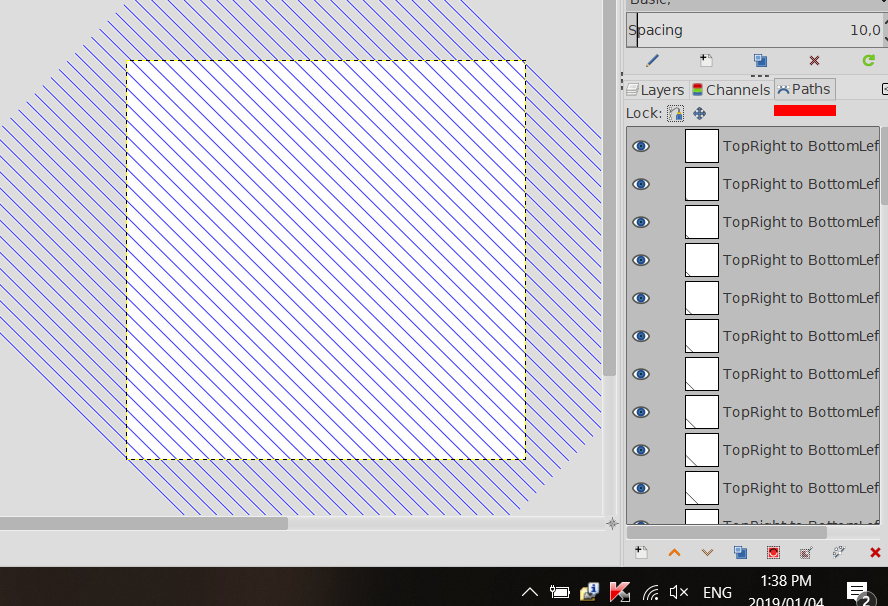
Task: Open the brush editor via pencil icon
Action: 652,60
